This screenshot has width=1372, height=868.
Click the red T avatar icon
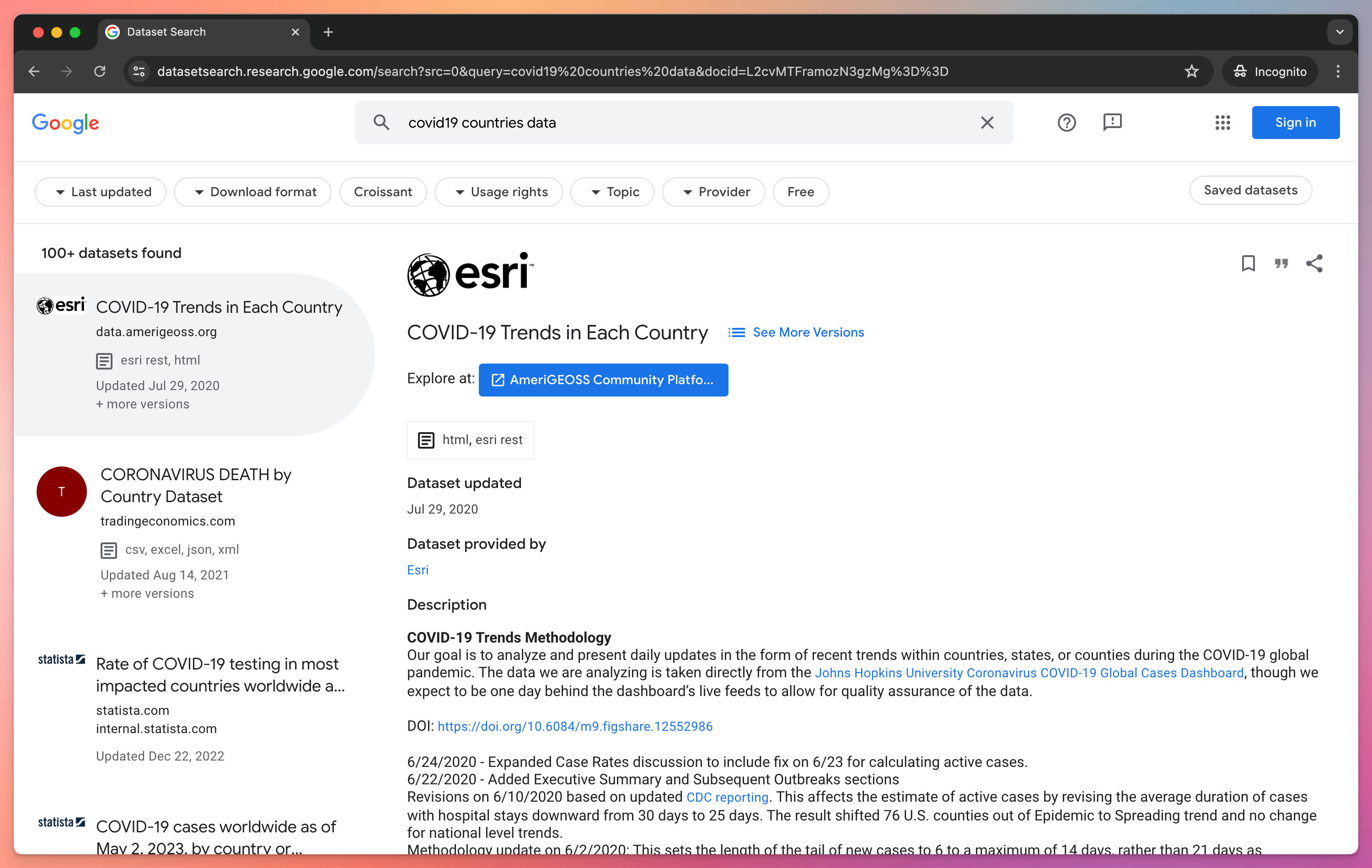(x=62, y=491)
